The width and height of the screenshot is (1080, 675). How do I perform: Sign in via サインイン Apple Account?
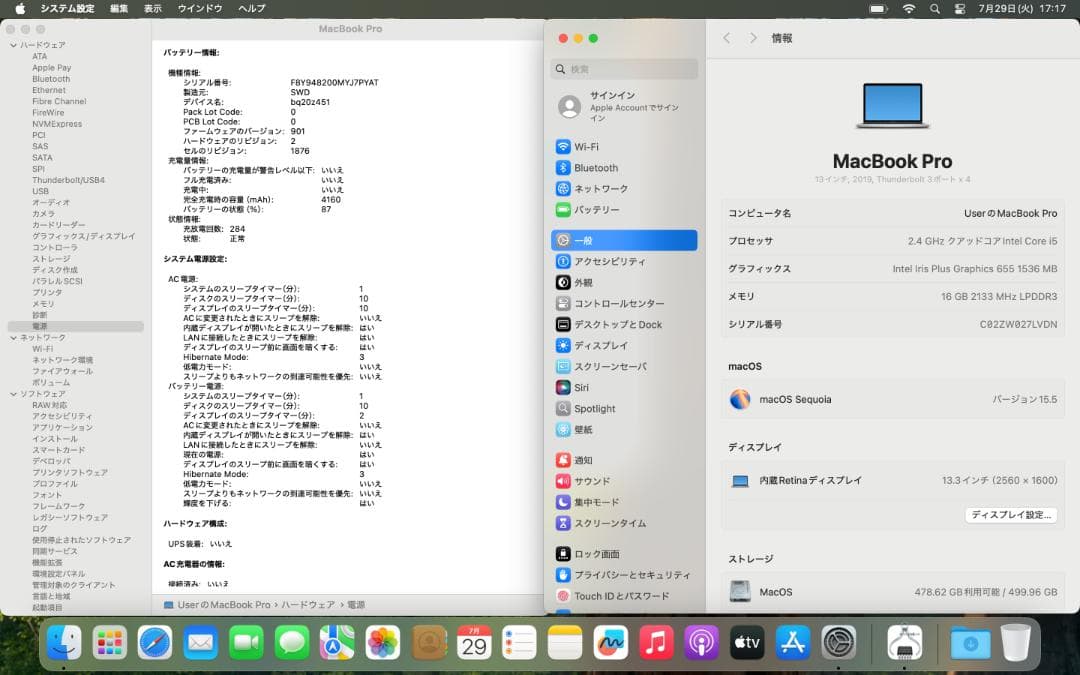(624, 107)
